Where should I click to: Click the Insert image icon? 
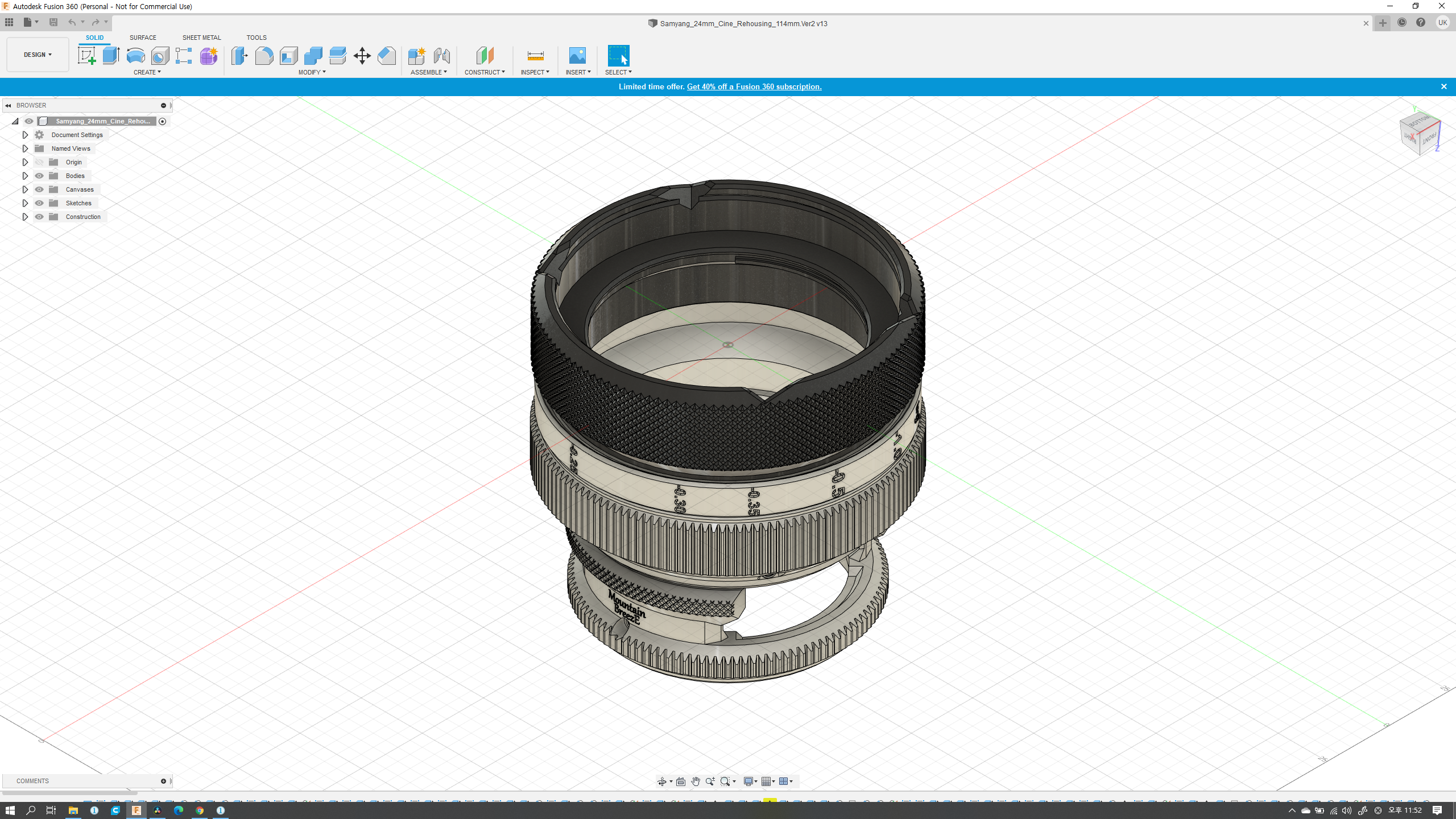[x=577, y=56]
